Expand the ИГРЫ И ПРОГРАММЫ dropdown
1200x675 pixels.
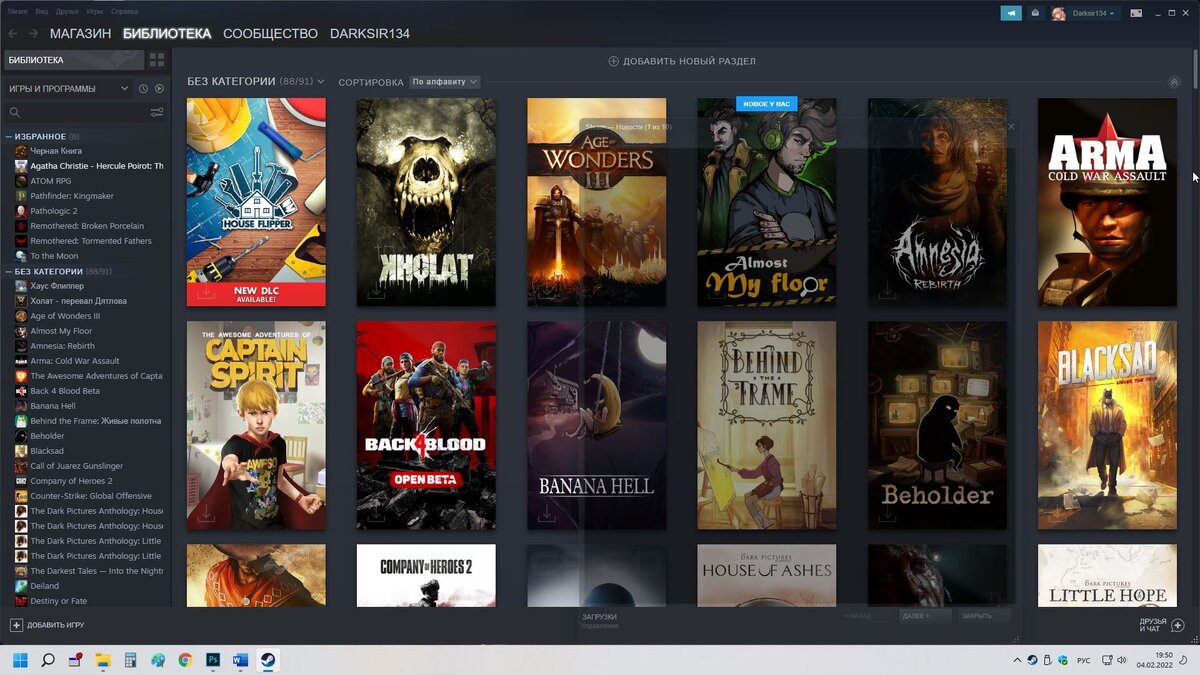coord(68,88)
